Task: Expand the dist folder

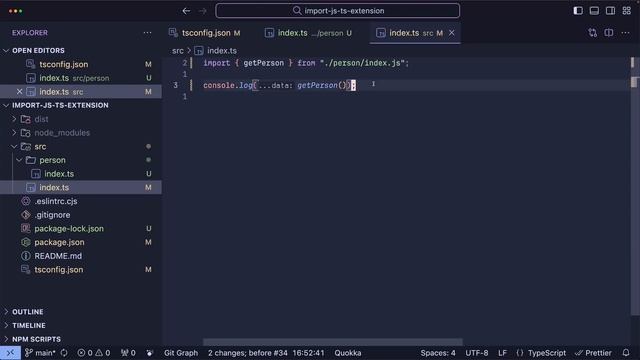Action: pyautogui.click(x=14, y=119)
